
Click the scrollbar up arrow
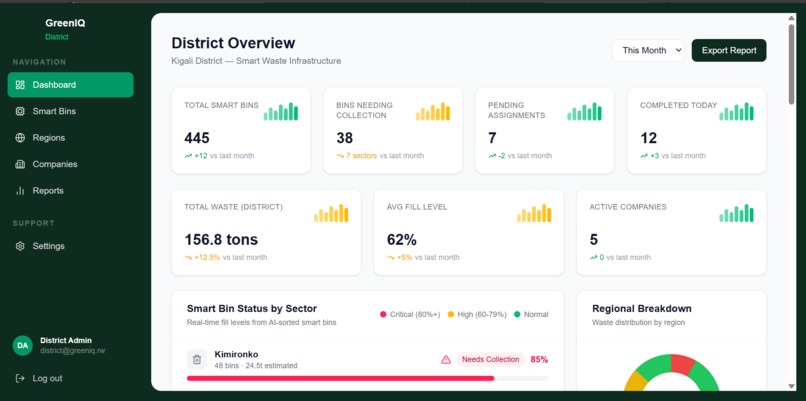click(x=791, y=19)
